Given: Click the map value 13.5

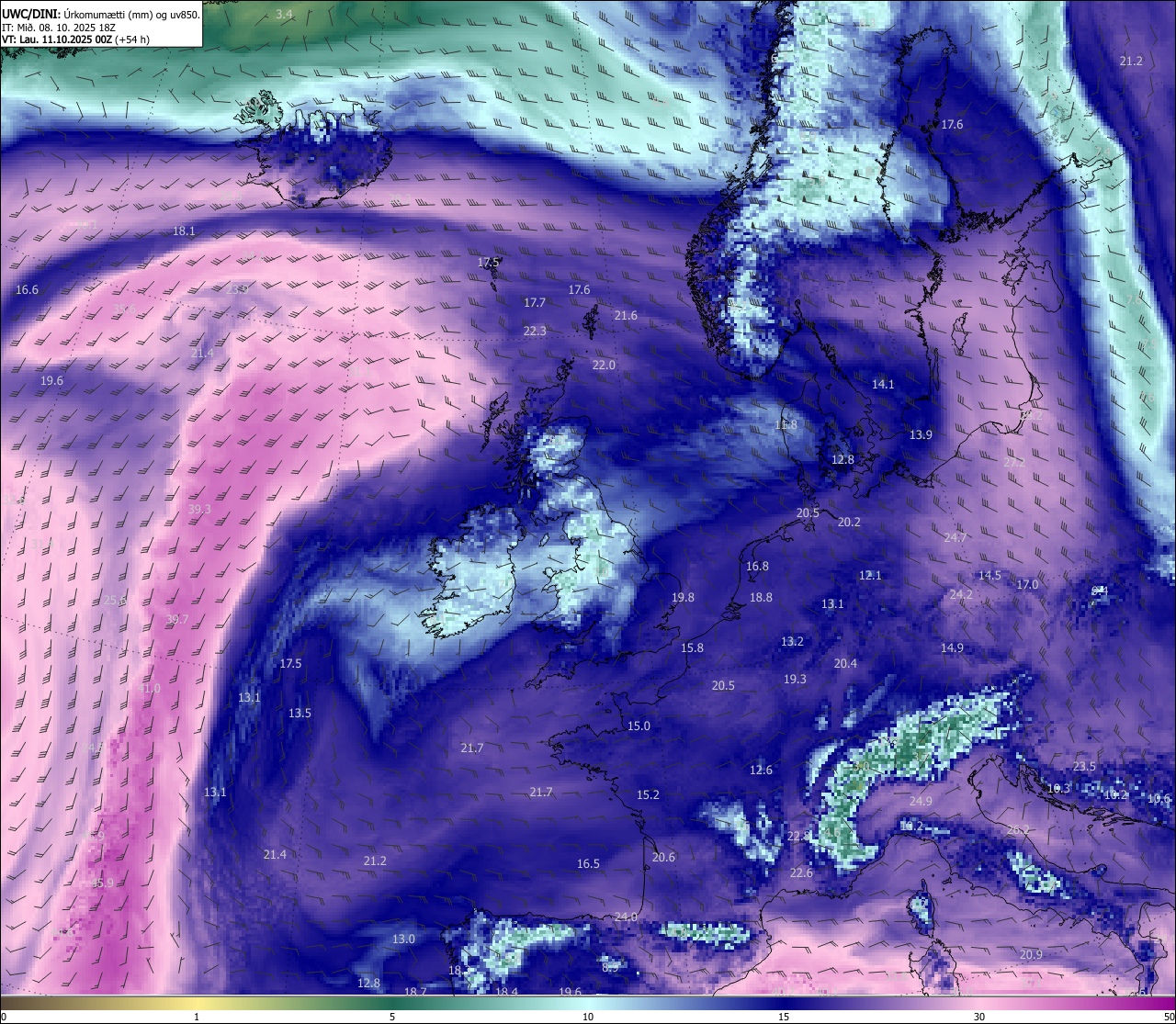Looking at the screenshot, I should (300, 714).
